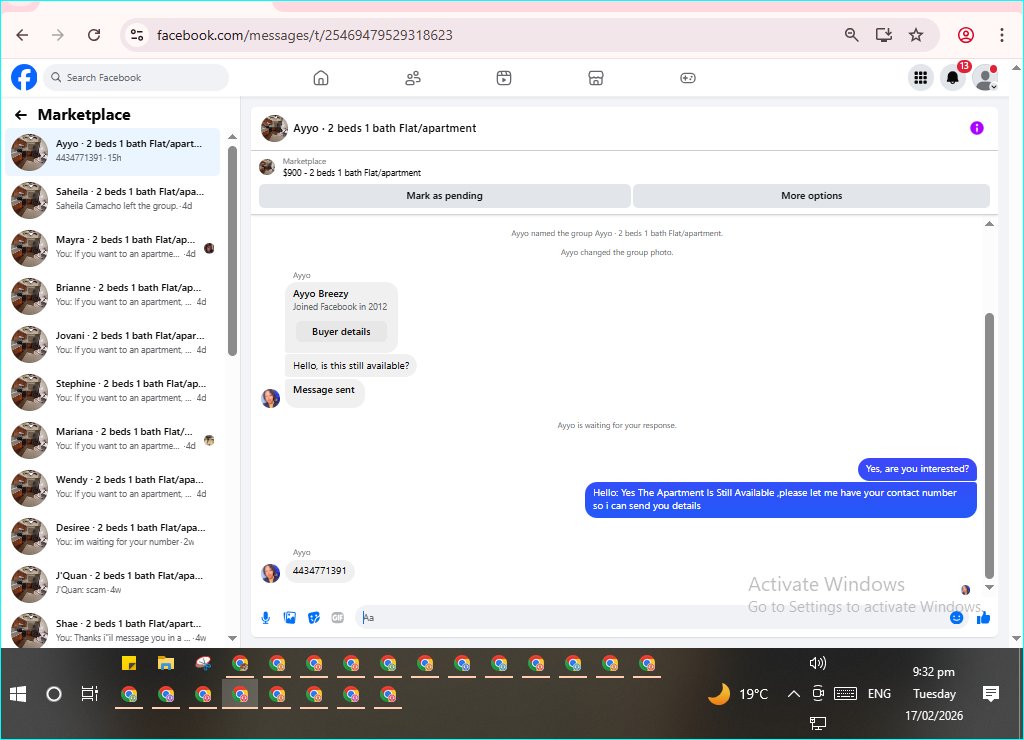Open conversation information purple icon
The height and width of the screenshot is (740, 1024).
[x=976, y=128]
